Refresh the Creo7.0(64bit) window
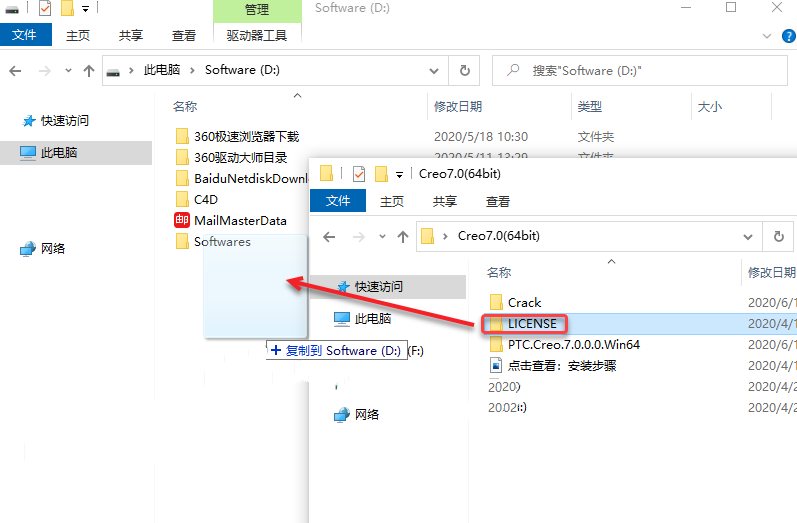The height and width of the screenshot is (523, 797). [x=778, y=237]
